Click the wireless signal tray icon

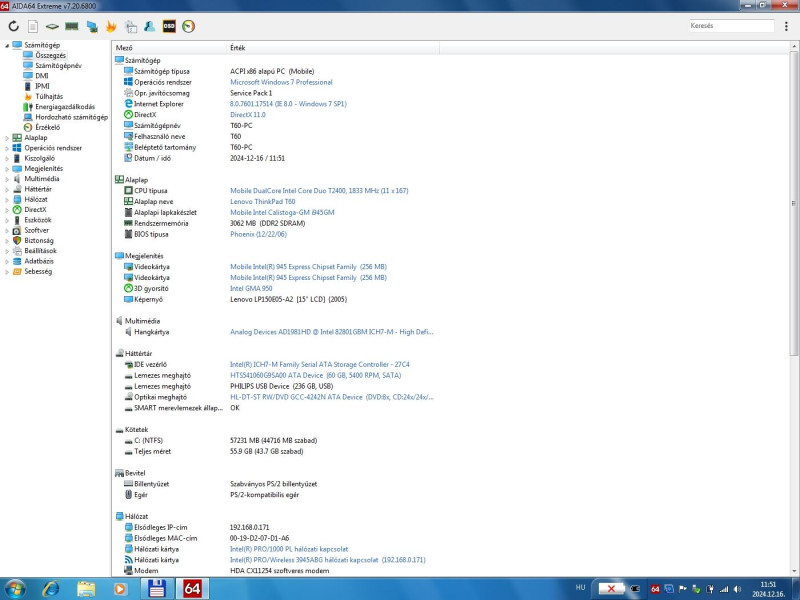coord(723,589)
